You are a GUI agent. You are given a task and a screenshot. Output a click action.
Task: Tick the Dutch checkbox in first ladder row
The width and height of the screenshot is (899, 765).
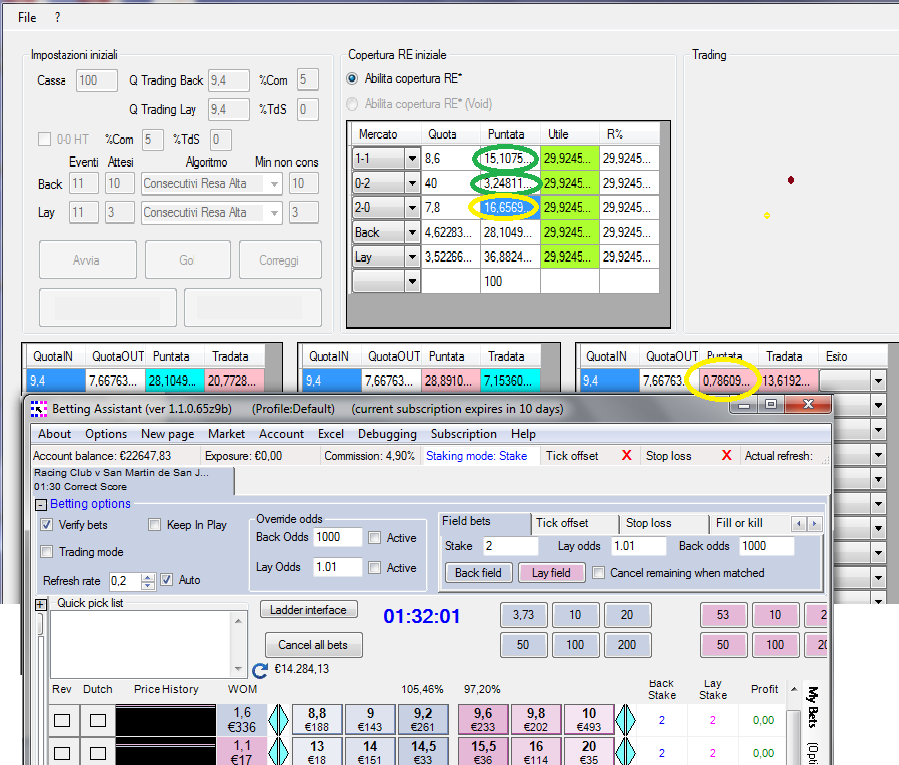point(98,720)
